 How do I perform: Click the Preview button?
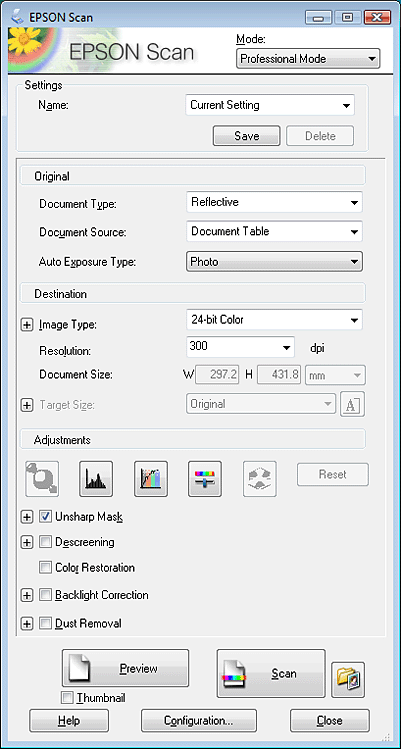[125, 668]
